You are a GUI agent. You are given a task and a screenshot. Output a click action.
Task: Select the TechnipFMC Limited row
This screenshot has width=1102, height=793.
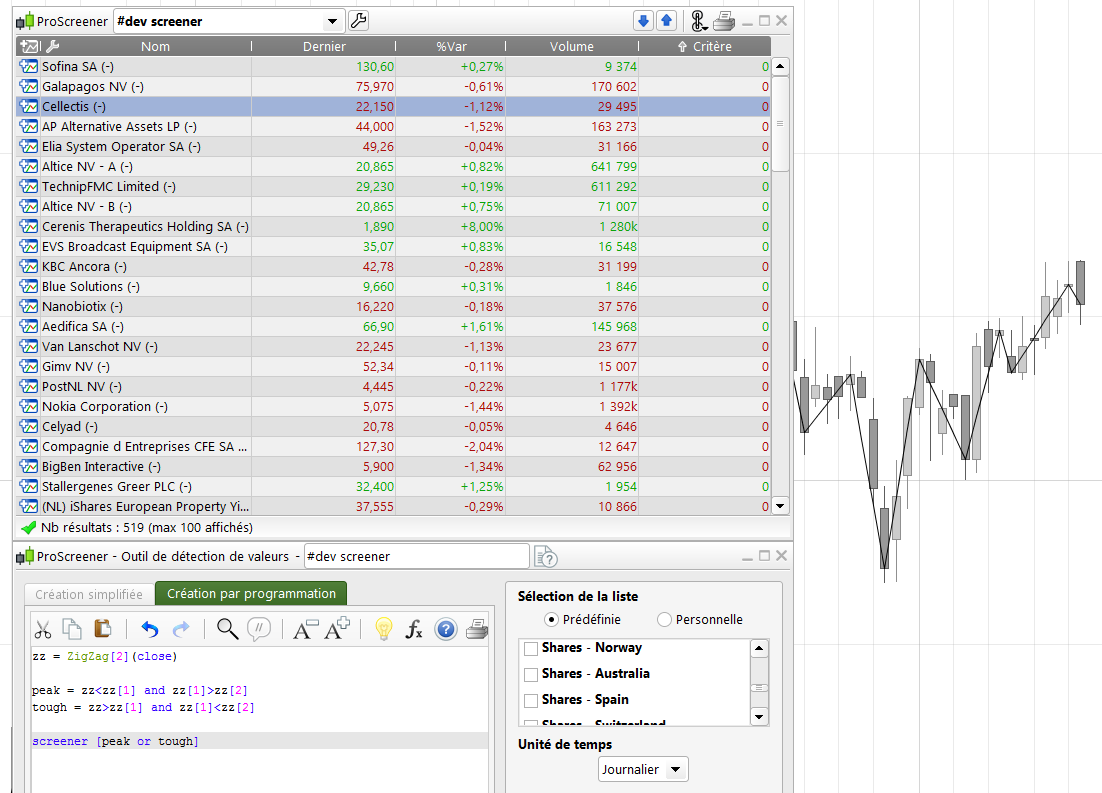tap(394, 186)
